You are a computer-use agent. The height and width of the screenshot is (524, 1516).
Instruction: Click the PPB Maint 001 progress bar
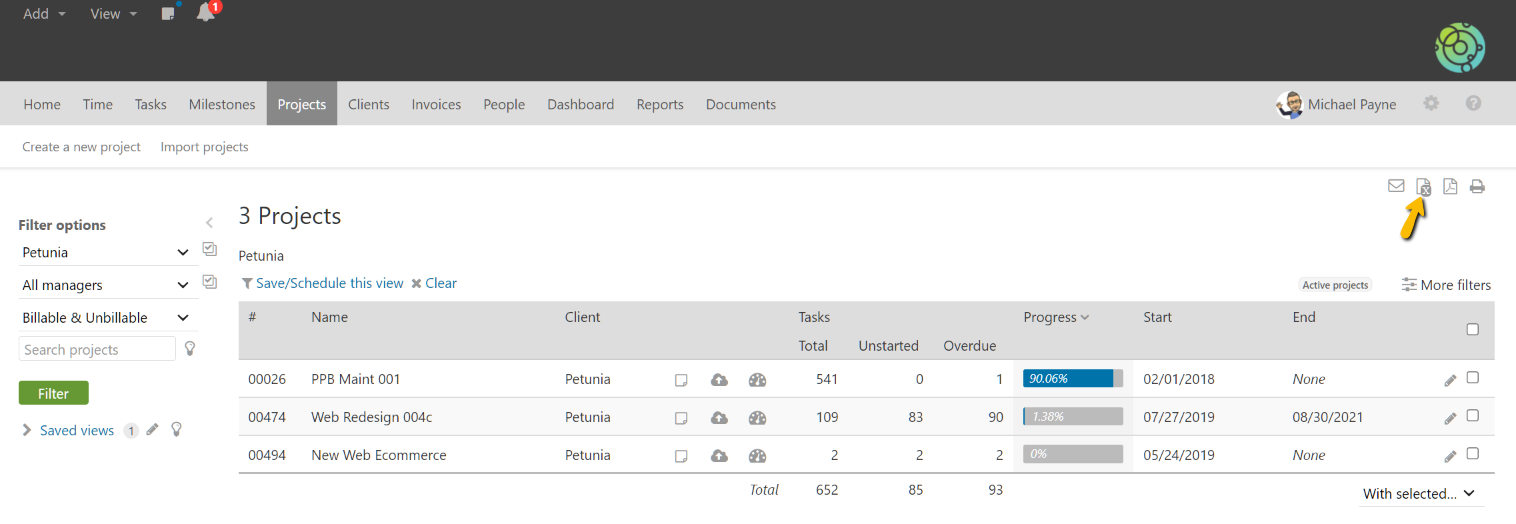click(x=1072, y=379)
